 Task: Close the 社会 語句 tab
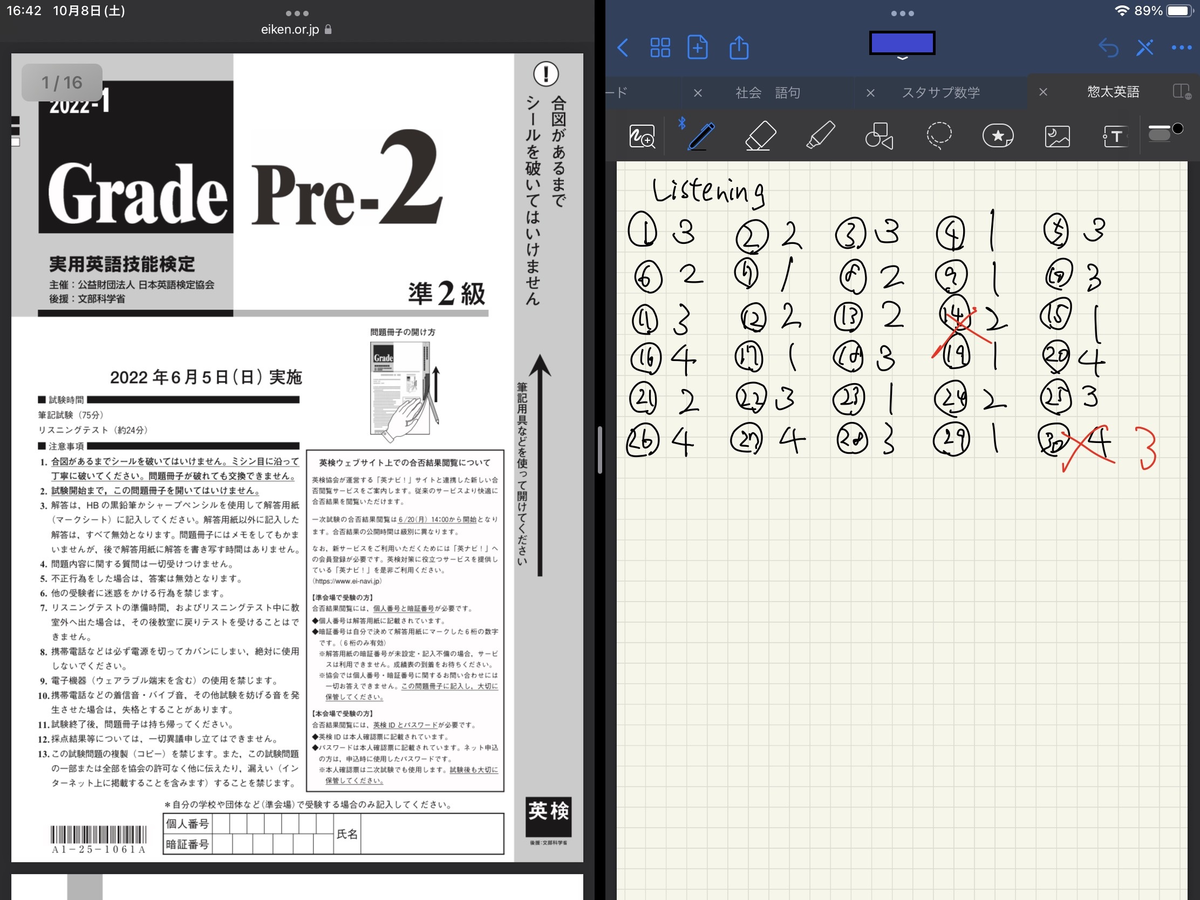tap(698, 92)
